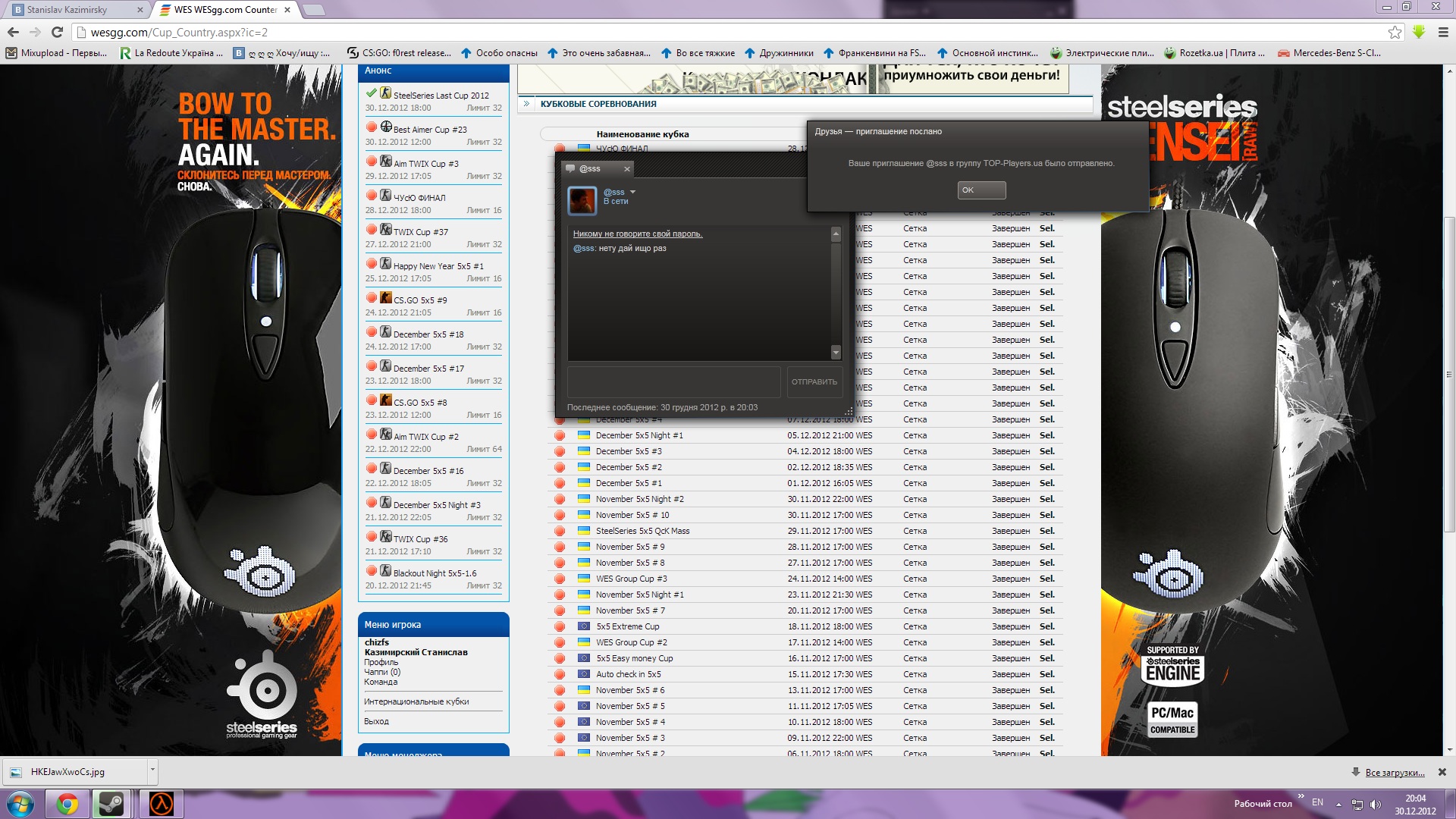
Task: Open Профиль in the player menu
Action: click(x=381, y=662)
